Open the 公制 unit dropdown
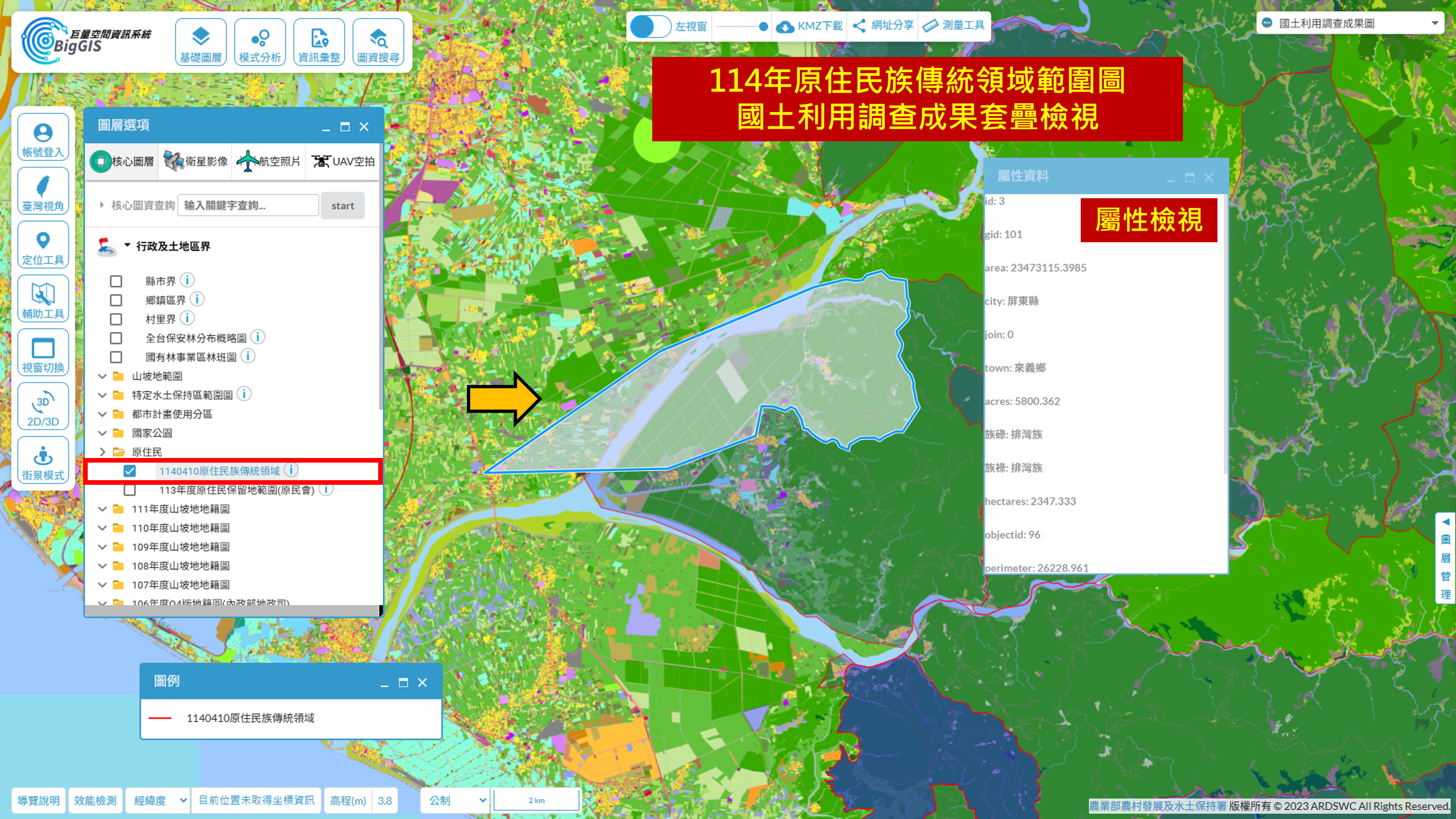This screenshot has height=819, width=1456. (x=456, y=800)
